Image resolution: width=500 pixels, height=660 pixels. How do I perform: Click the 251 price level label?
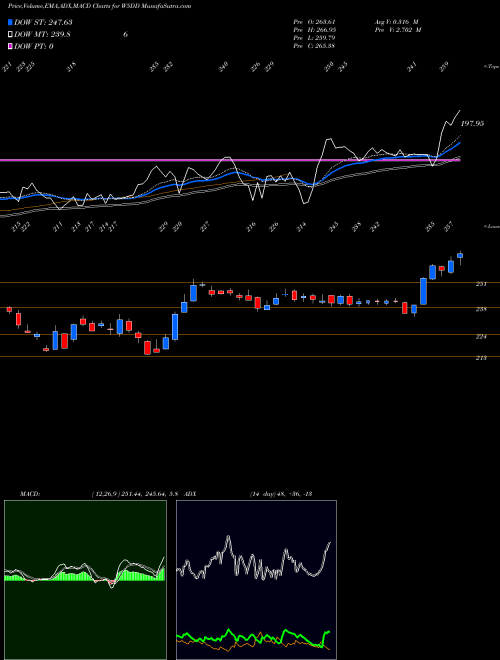click(x=481, y=284)
